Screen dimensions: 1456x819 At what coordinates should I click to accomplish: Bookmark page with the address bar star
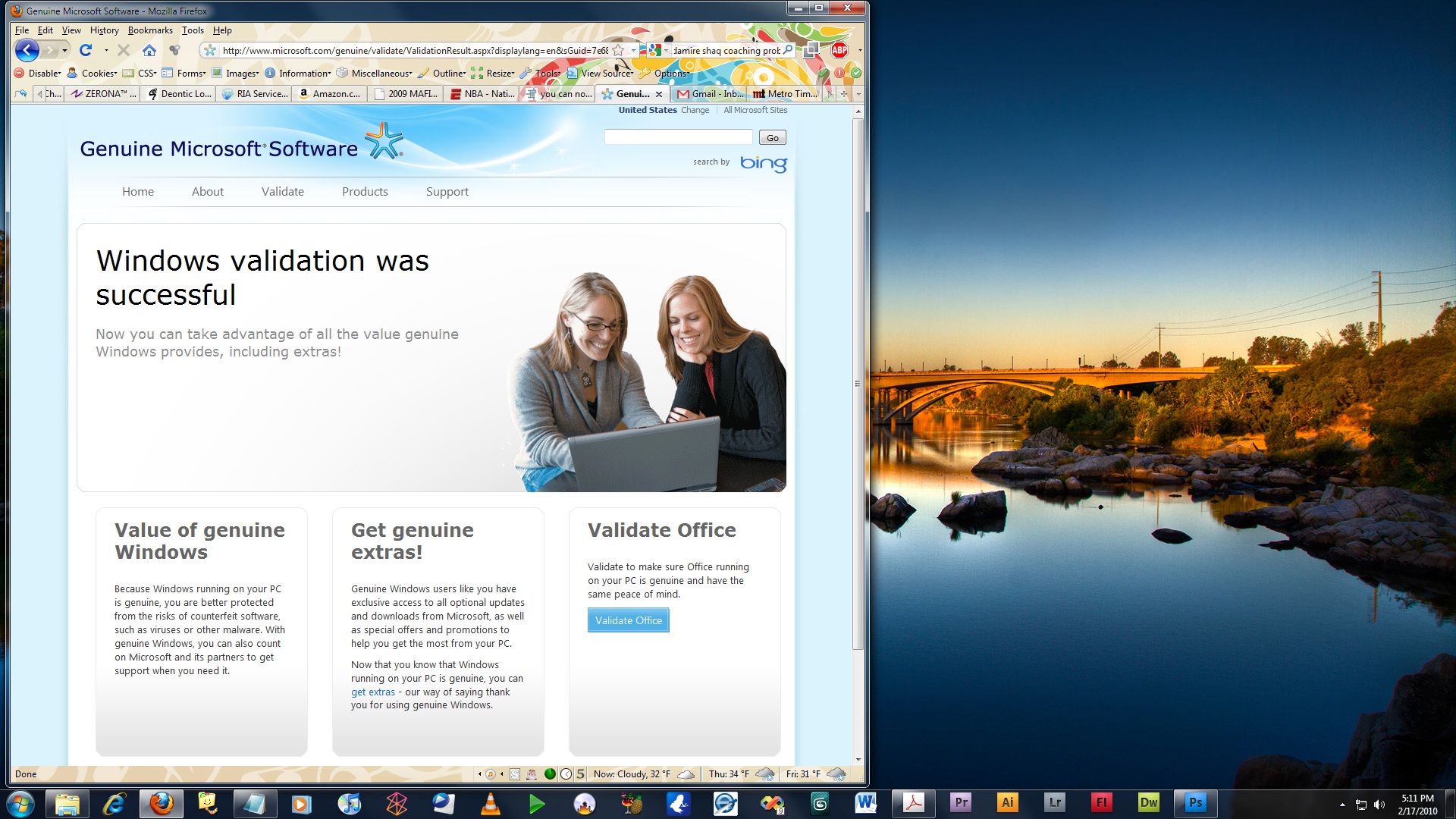tap(618, 50)
